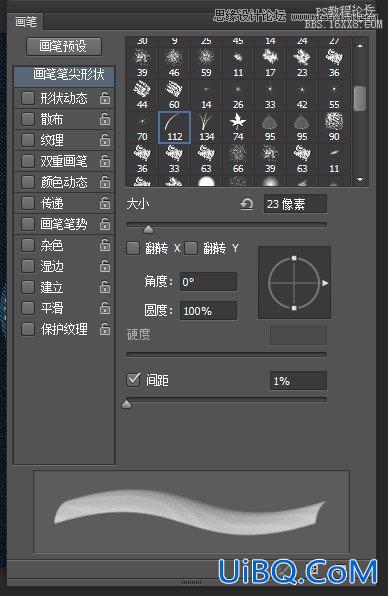The image size is (388, 596).
Task: Pick the 26 star brush tip
Action: 238,95
